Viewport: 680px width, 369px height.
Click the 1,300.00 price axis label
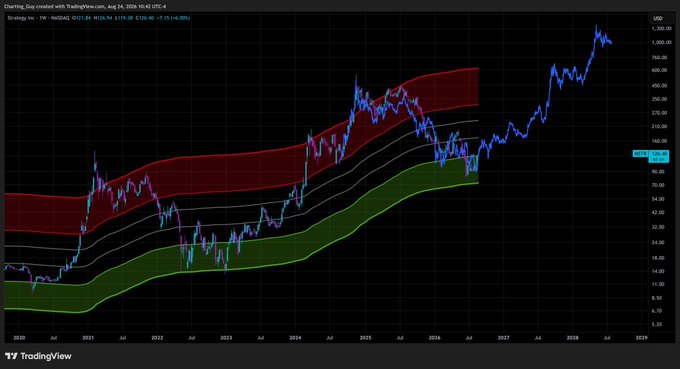[x=661, y=29]
